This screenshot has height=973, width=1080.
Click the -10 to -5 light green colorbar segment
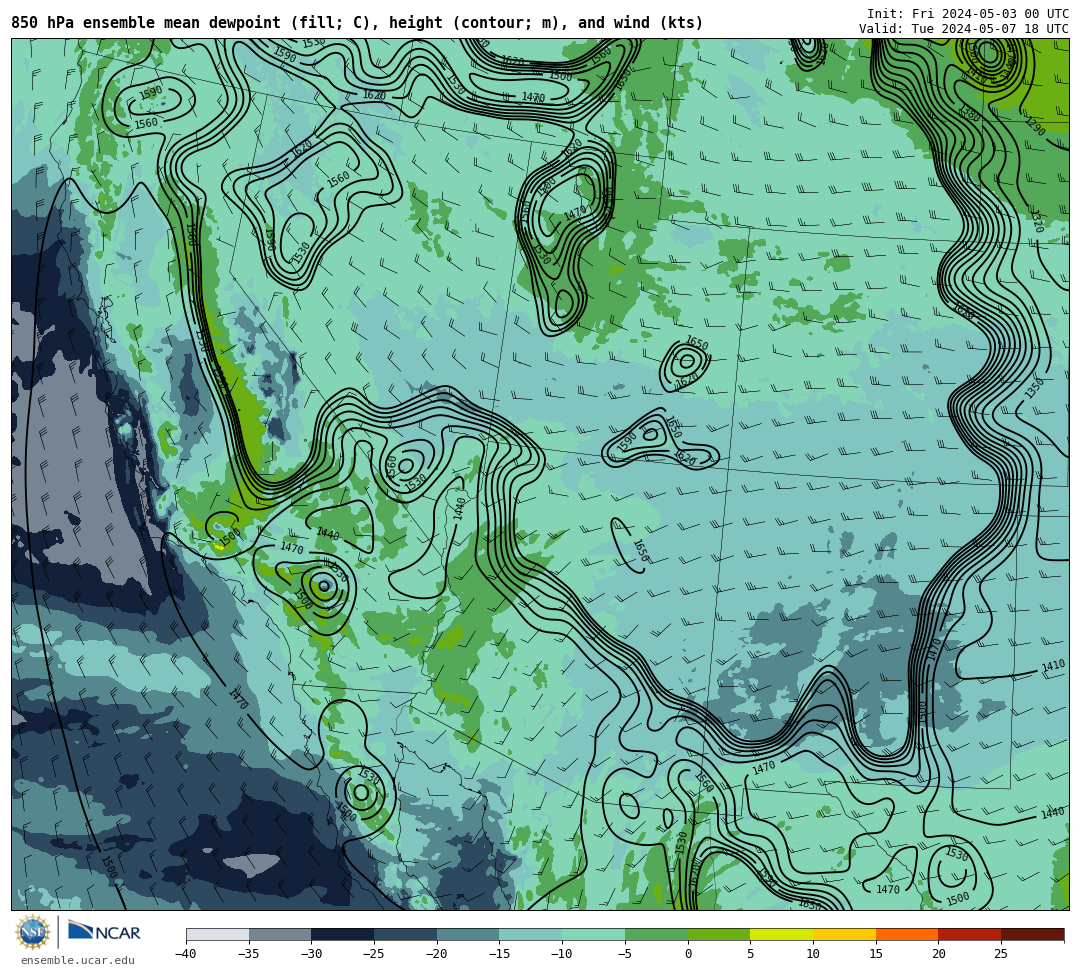(594, 934)
